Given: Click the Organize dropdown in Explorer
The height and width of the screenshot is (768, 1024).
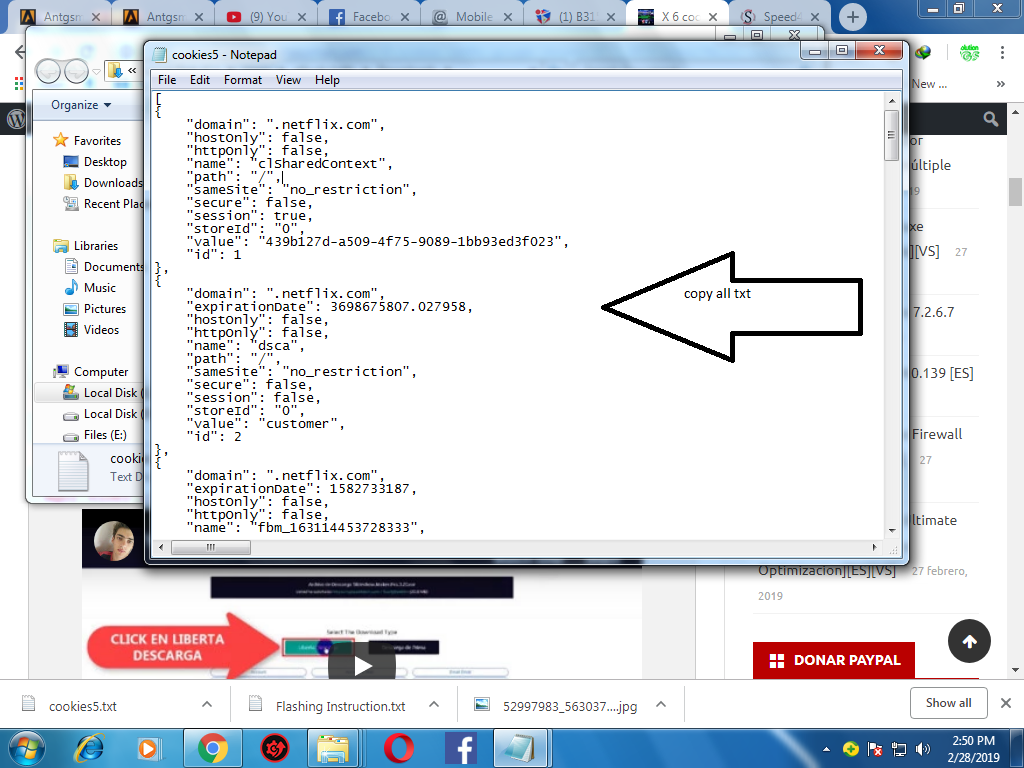Looking at the screenshot, I should (x=81, y=104).
